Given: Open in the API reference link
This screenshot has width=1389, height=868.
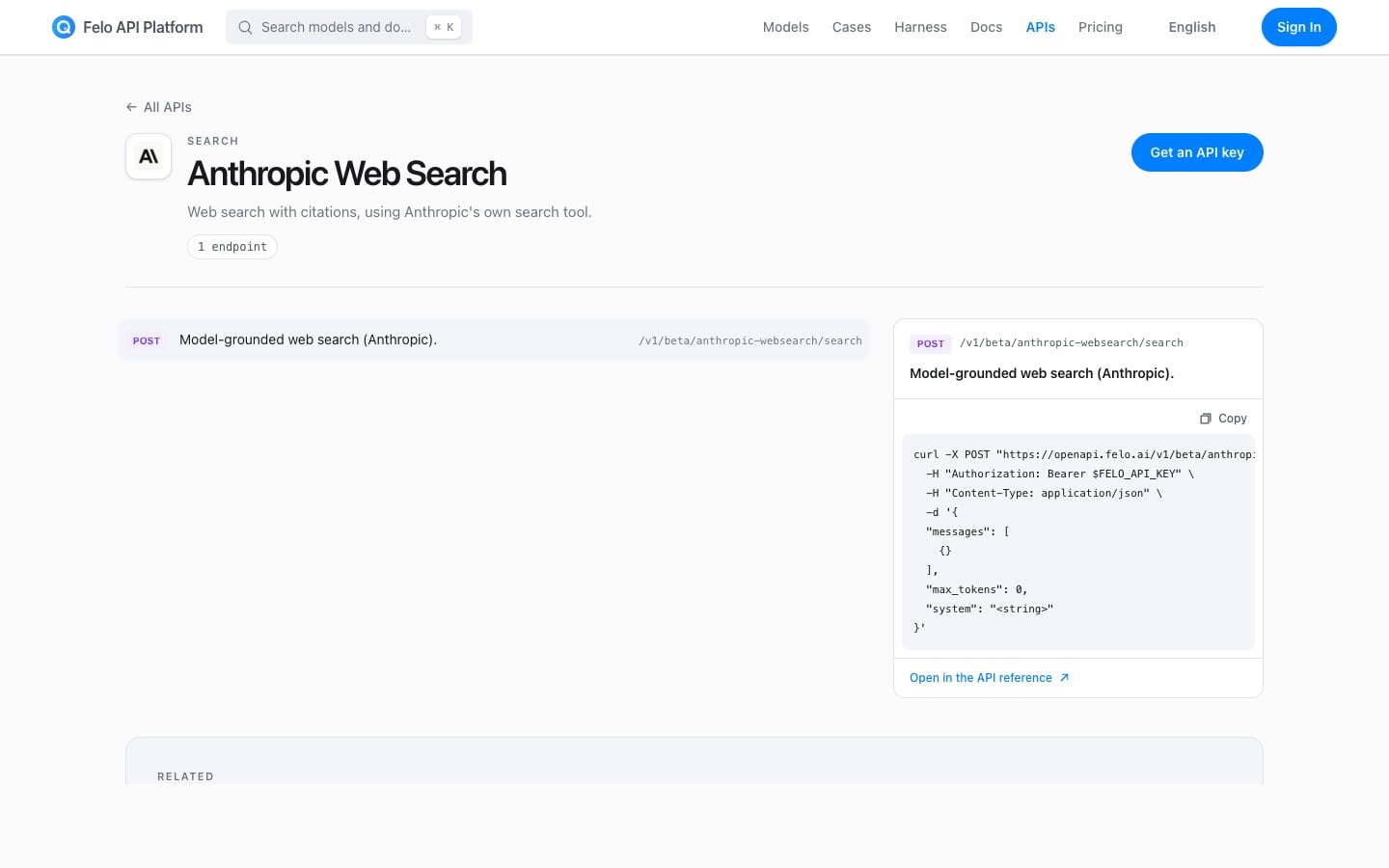Looking at the screenshot, I should tap(990, 678).
